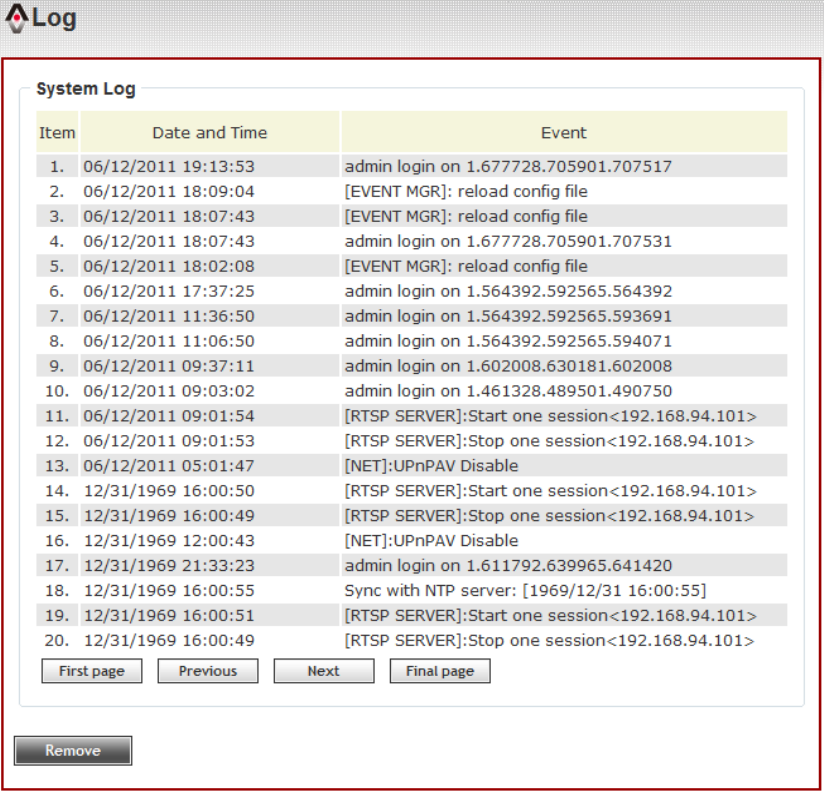Select timestamp 06/12/2011 09:37:11

[x=169, y=366]
